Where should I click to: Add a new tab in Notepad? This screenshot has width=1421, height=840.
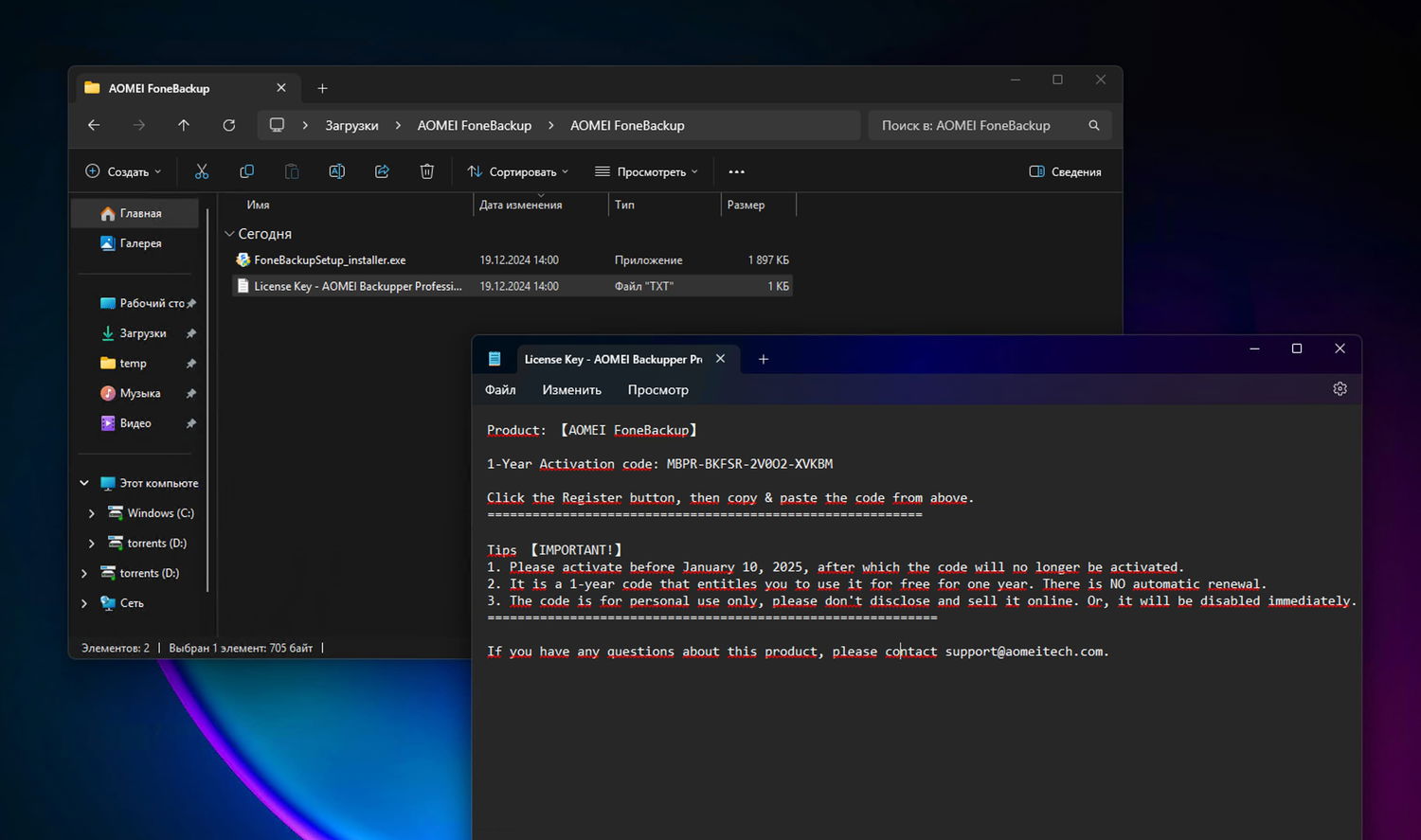pyautogui.click(x=764, y=359)
